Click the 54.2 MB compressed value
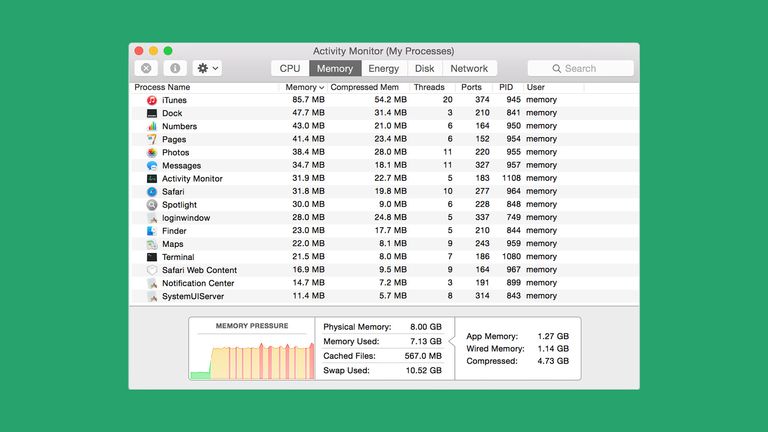768x432 pixels. 390,99
